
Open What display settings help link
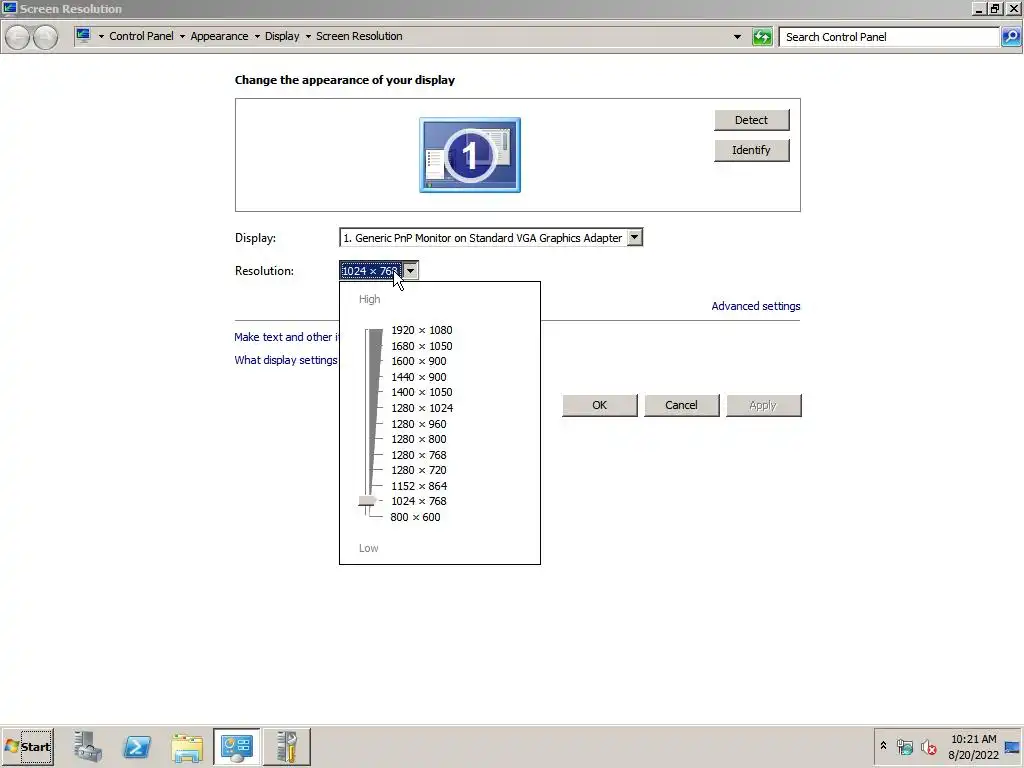(286, 360)
